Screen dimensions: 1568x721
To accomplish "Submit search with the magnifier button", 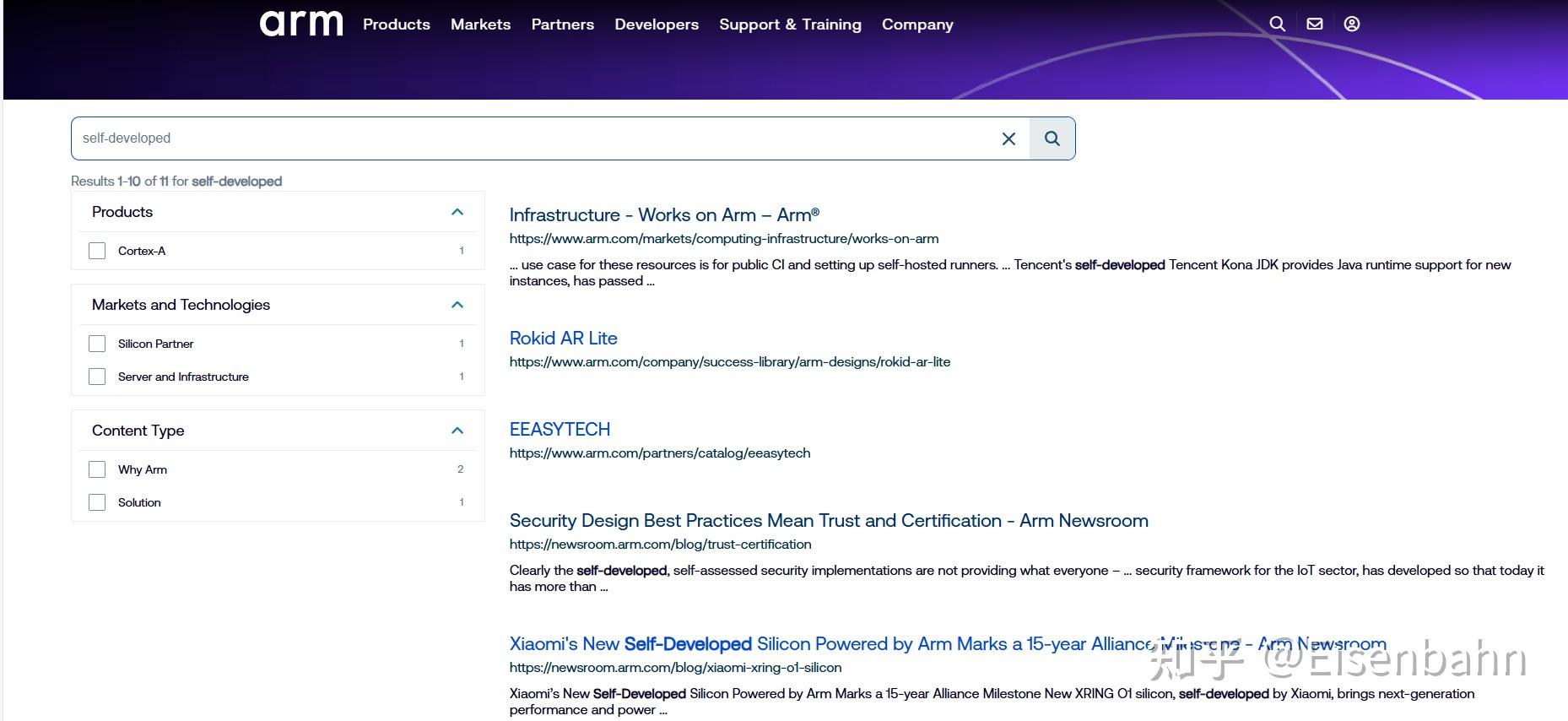I will [x=1052, y=138].
